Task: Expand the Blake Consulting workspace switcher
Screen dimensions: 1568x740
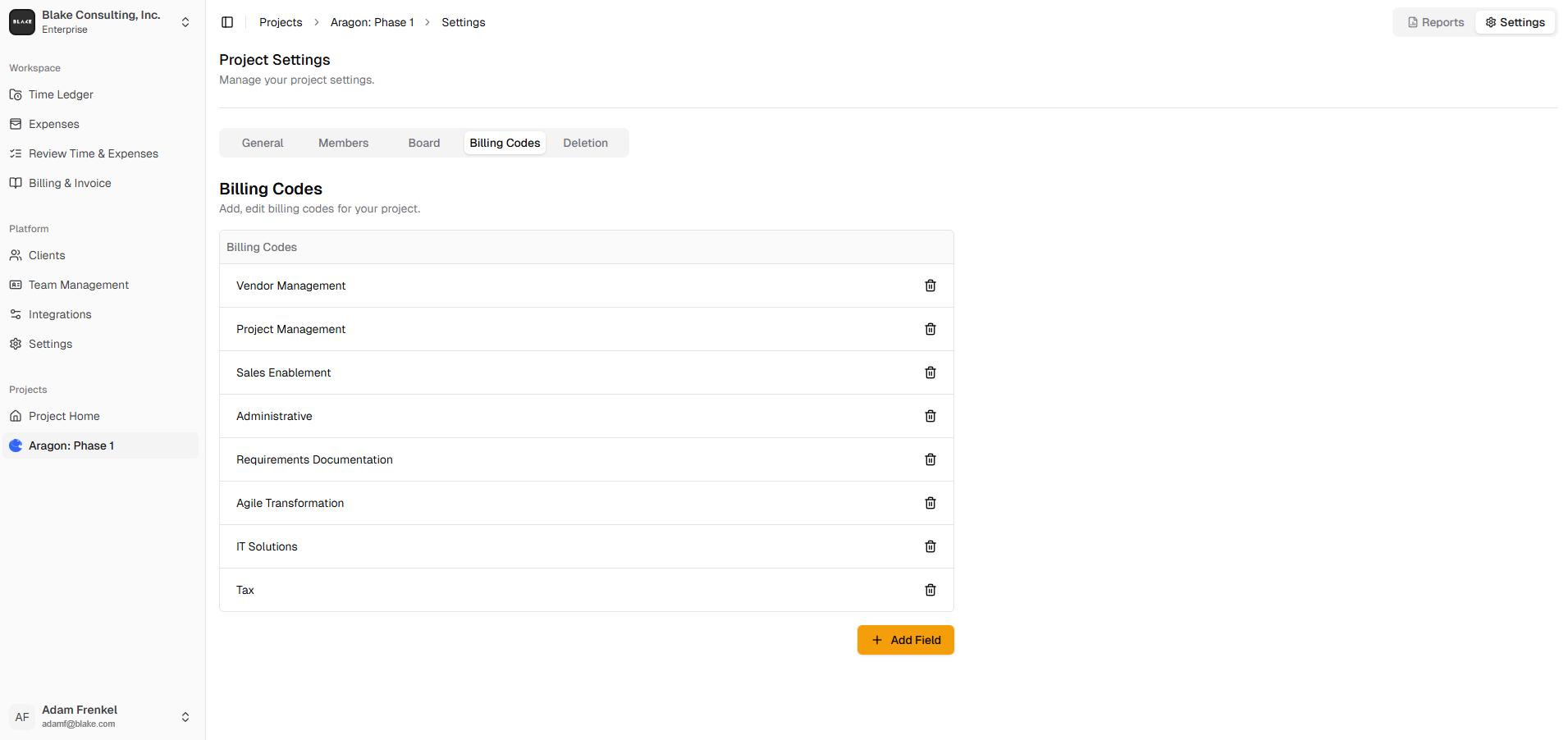Action: pos(185,22)
